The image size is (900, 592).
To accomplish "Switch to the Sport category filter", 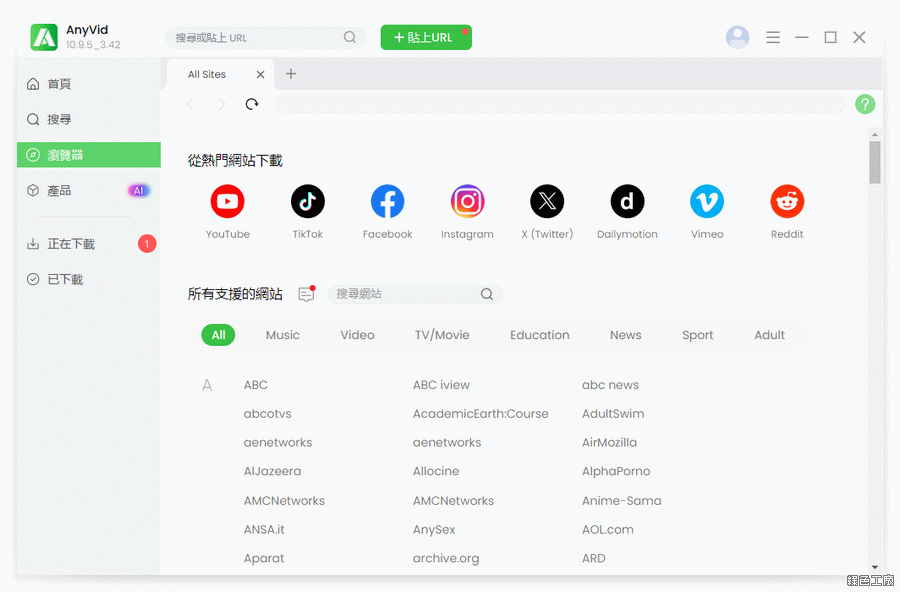I will 697,335.
